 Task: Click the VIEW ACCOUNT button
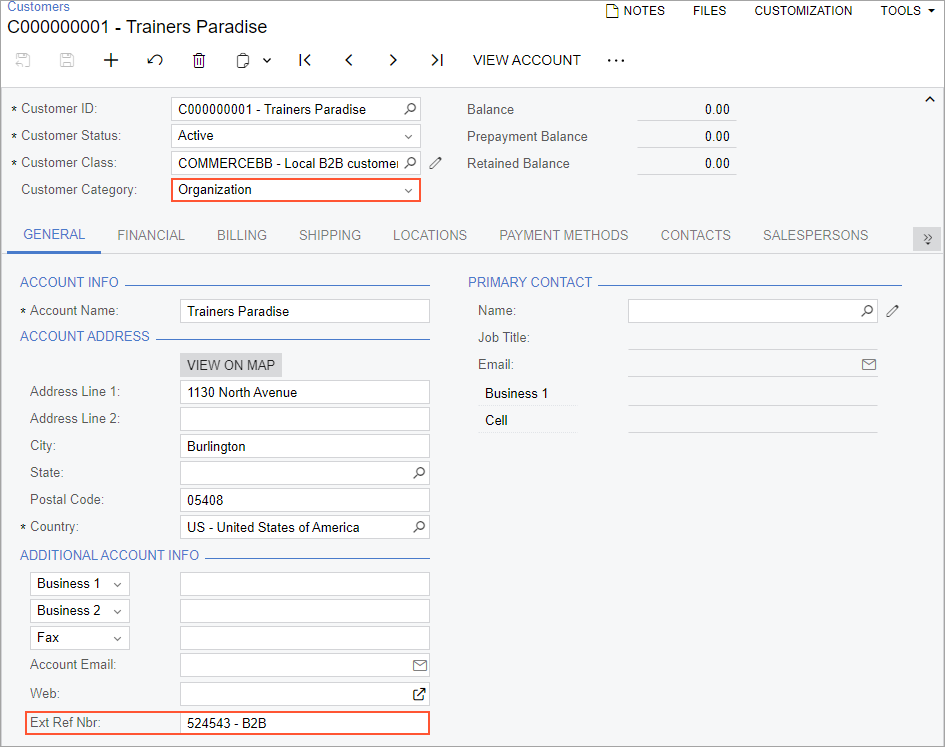[x=527, y=60]
